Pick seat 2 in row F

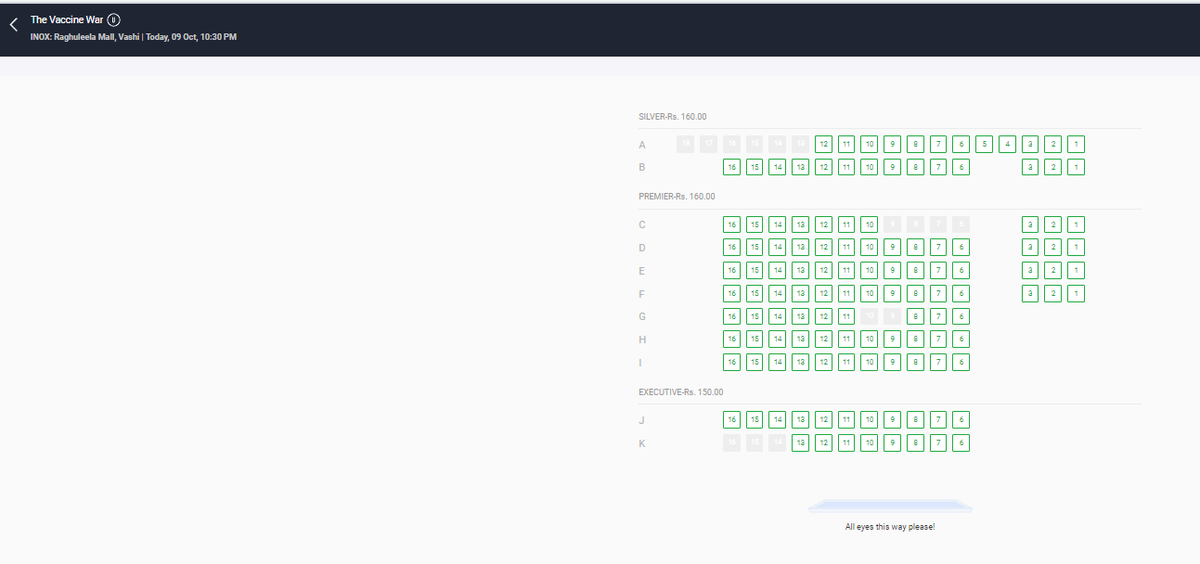click(x=1053, y=293)
